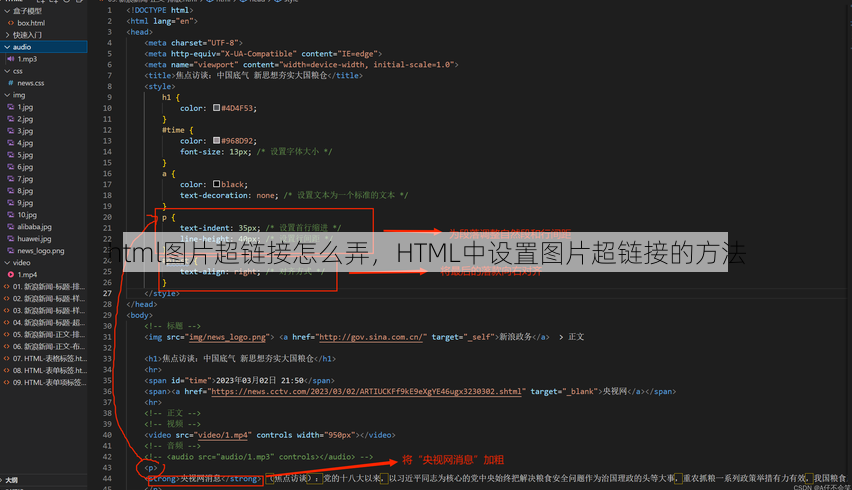Click the 7.jpg image file icon
The image size is (852, 490).
pos(10,179)
